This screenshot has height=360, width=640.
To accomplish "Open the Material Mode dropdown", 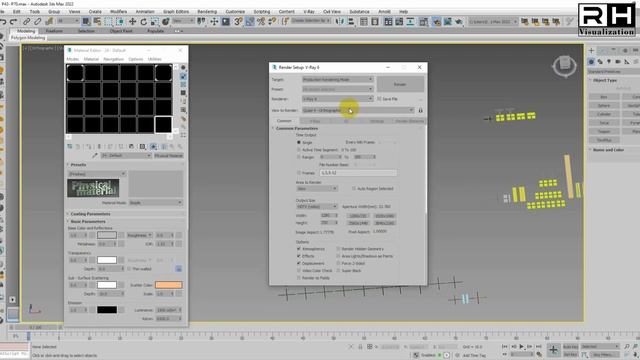I will point(156,202).
